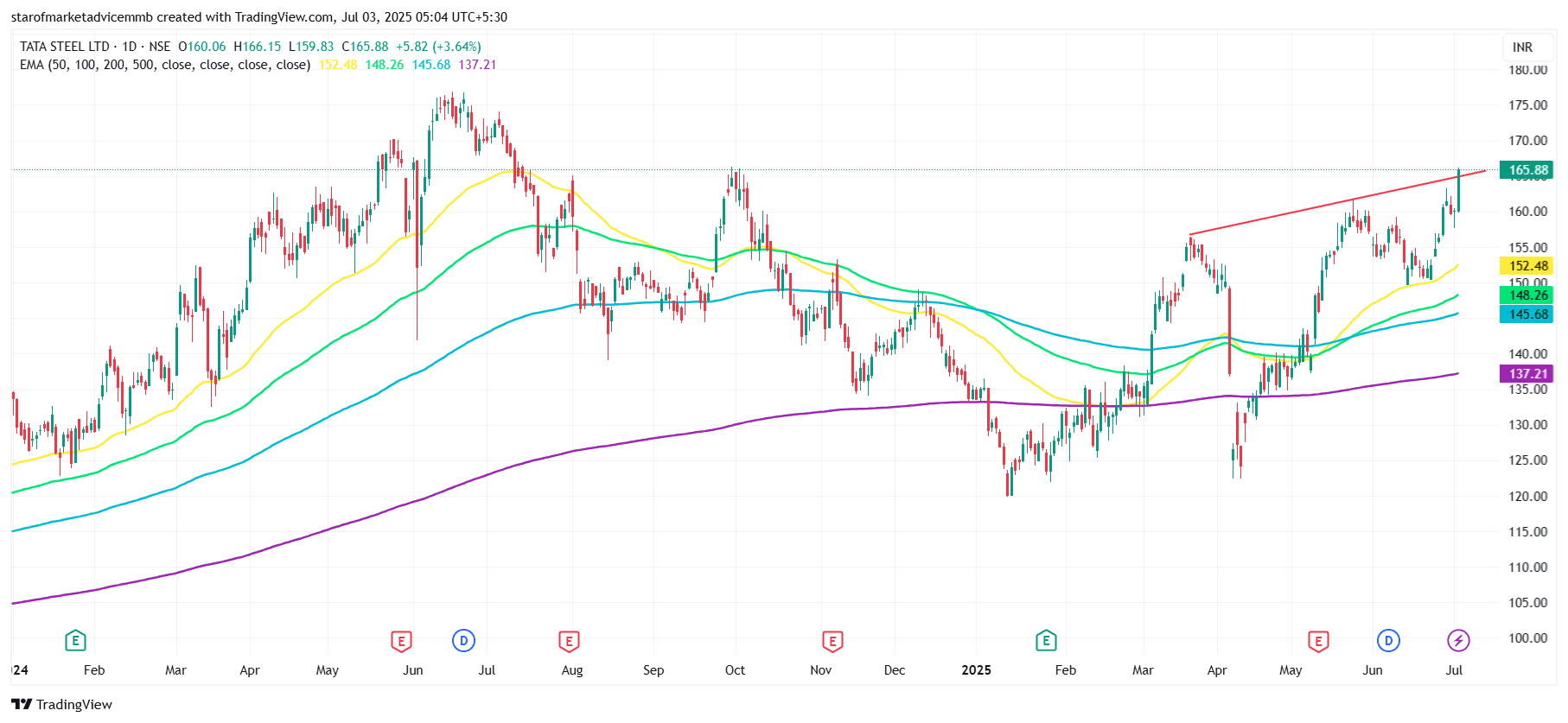Select the TATA STEEL LTD symbol title
The height and width of the screenshot is (723, 1568).
(x=65, y=47)
